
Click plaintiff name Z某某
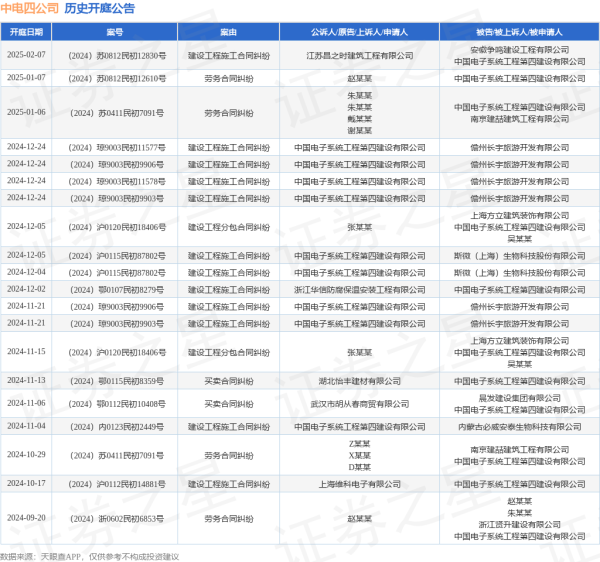[360, 444]
